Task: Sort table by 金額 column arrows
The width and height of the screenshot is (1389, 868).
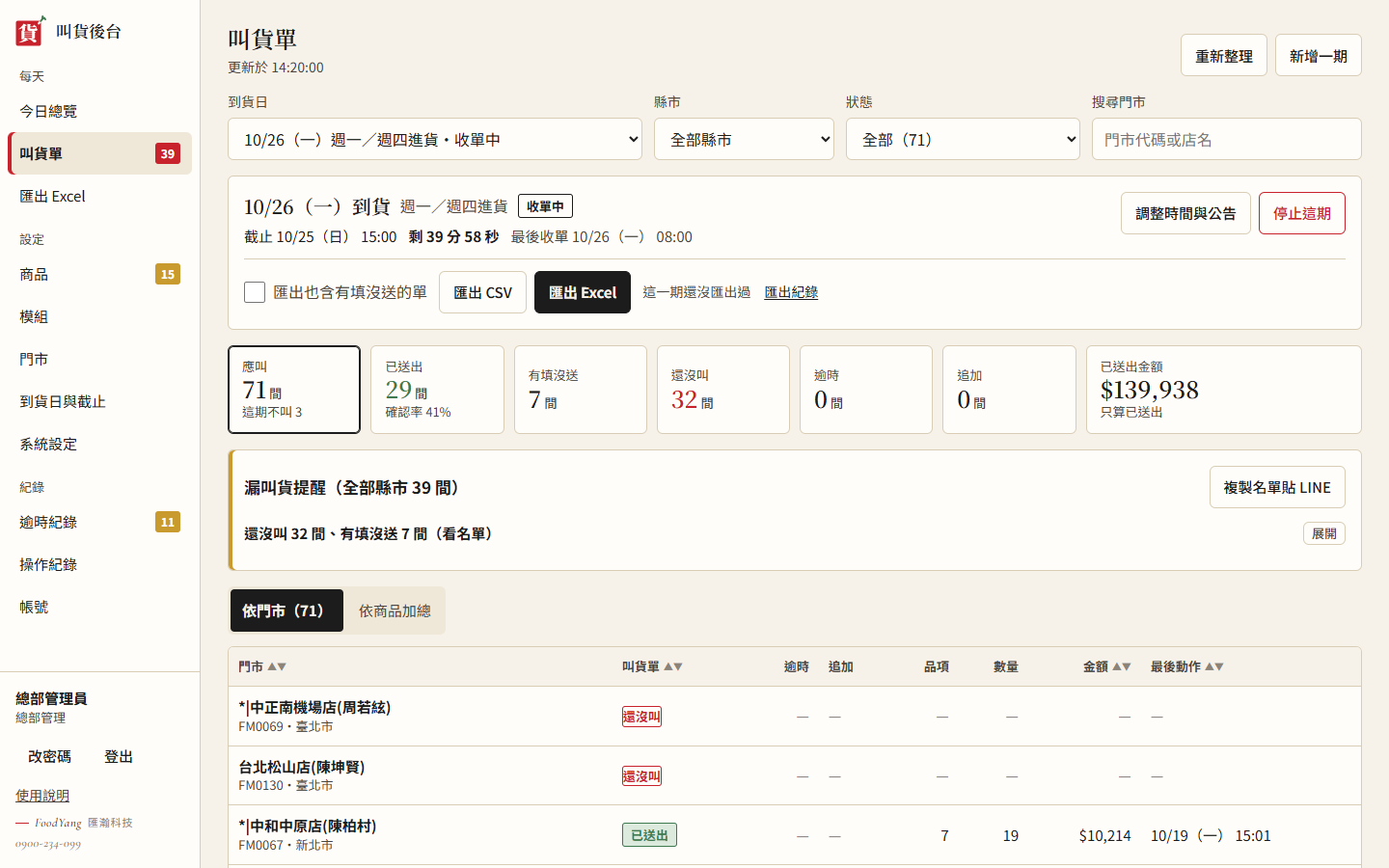Action: tap(1122, 666)
